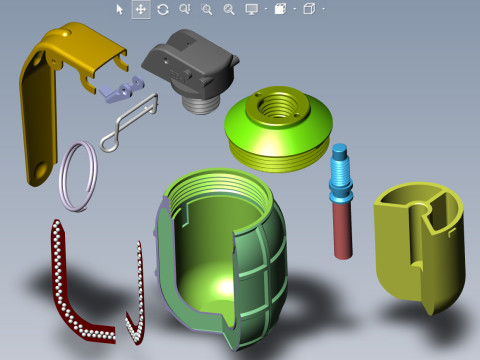
Task: Select the small lavender striker piece
Action: (x=122, y=89)
